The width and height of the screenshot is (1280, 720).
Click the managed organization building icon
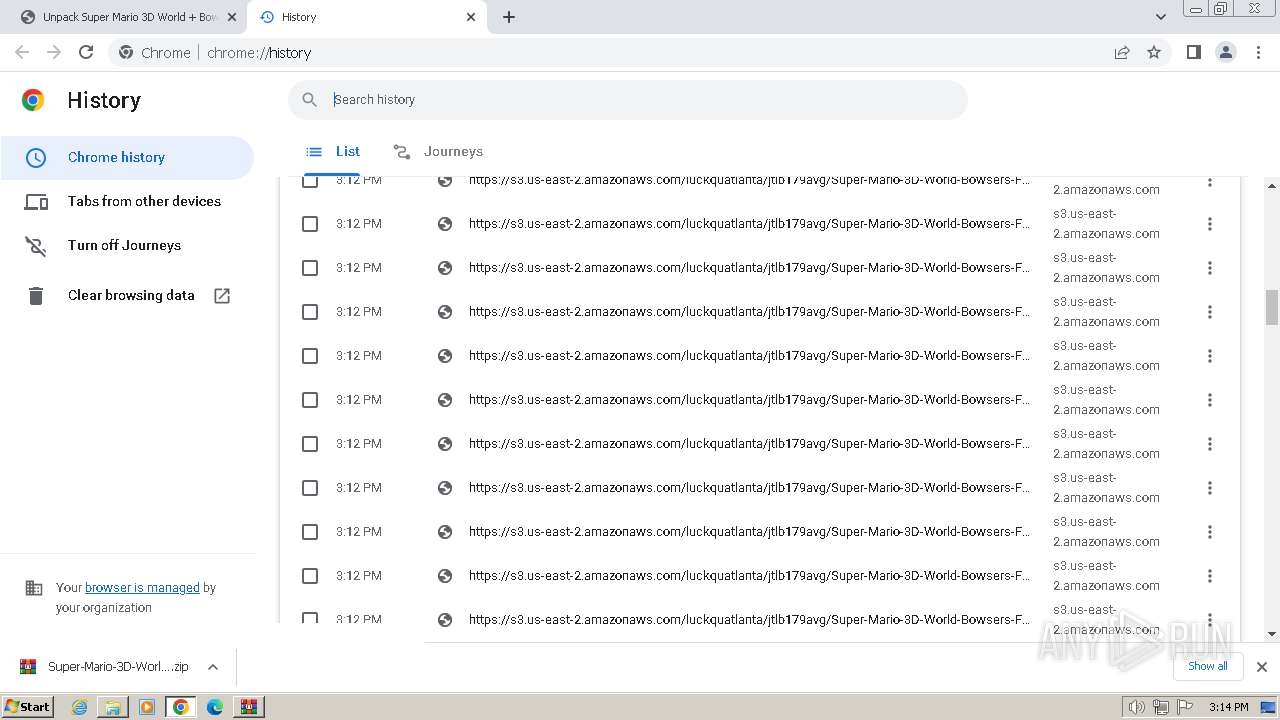[34, 588]
